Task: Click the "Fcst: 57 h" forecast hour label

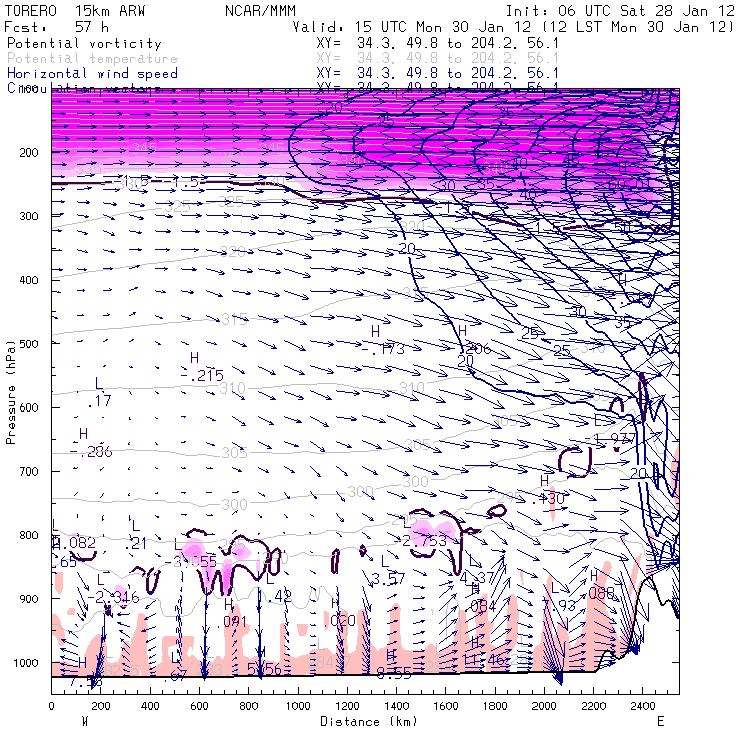Action: pos(56,26)
